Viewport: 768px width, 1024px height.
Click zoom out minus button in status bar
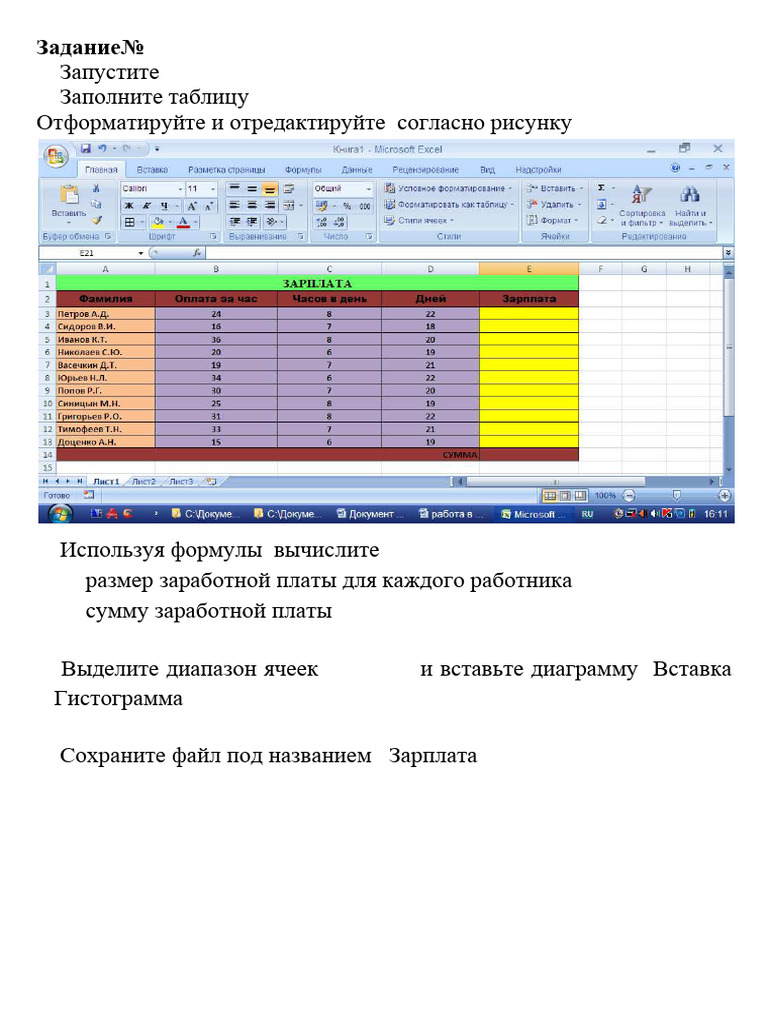pos(629,496)
